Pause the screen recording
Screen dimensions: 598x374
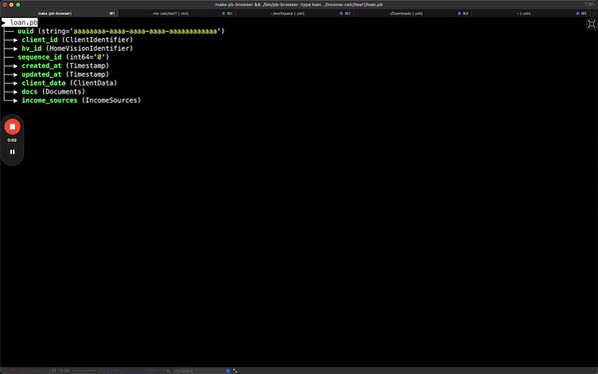point(12,152)
